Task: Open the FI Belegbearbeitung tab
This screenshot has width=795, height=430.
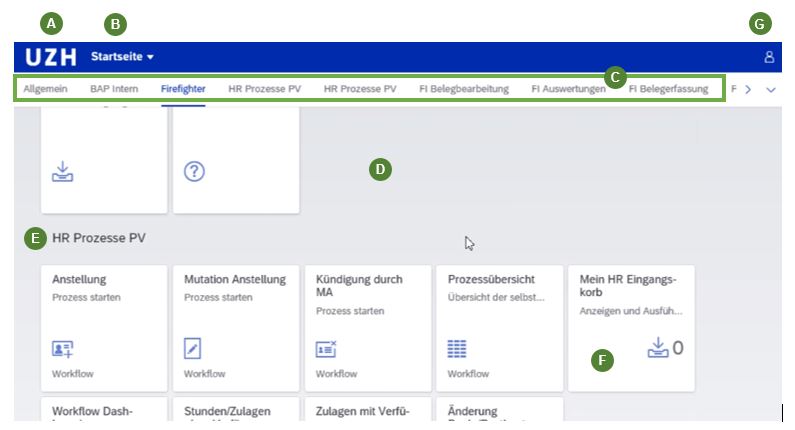Action: 463,89
